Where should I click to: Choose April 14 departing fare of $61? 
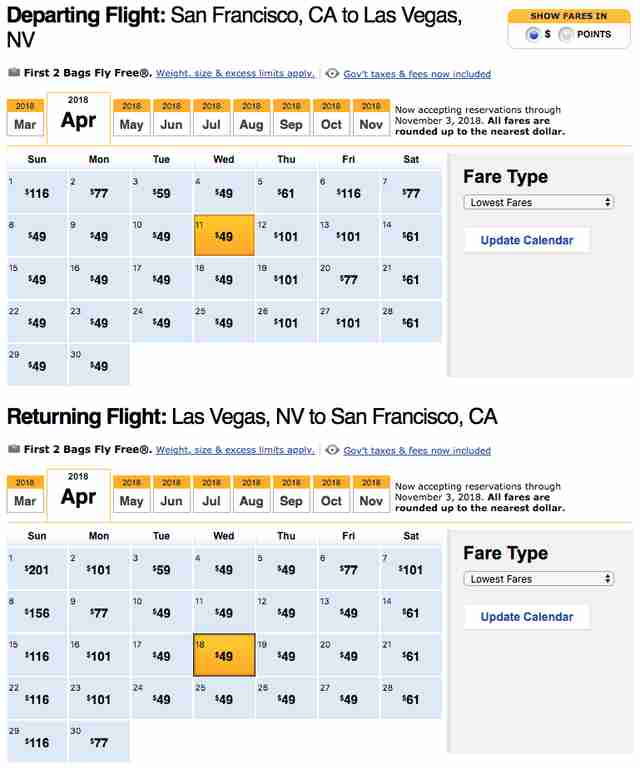point(411,236)
